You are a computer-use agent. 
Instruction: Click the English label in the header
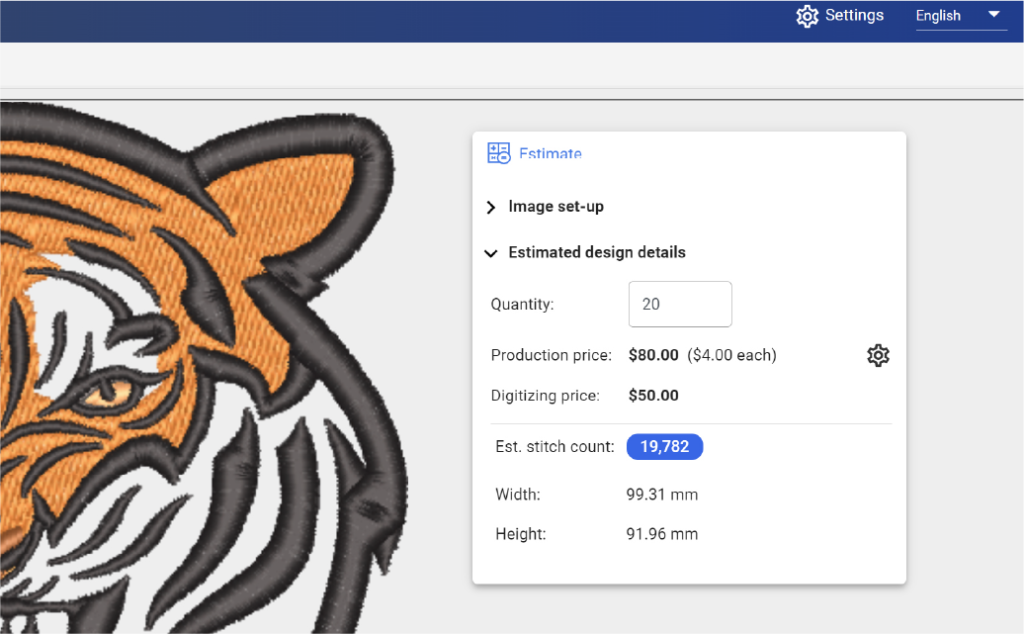point(938,16)
